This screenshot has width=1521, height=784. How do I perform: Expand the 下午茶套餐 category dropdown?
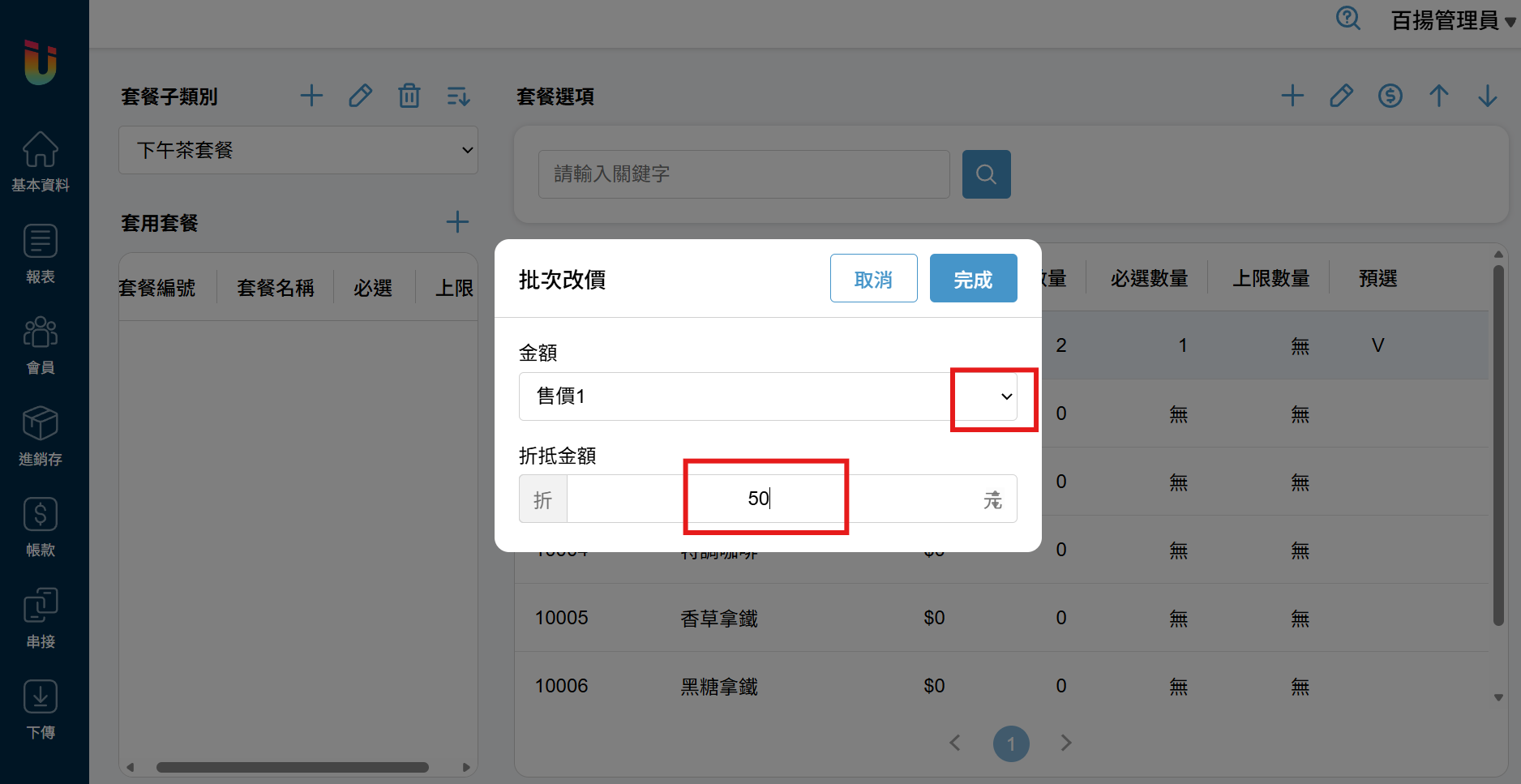[298, 150]
